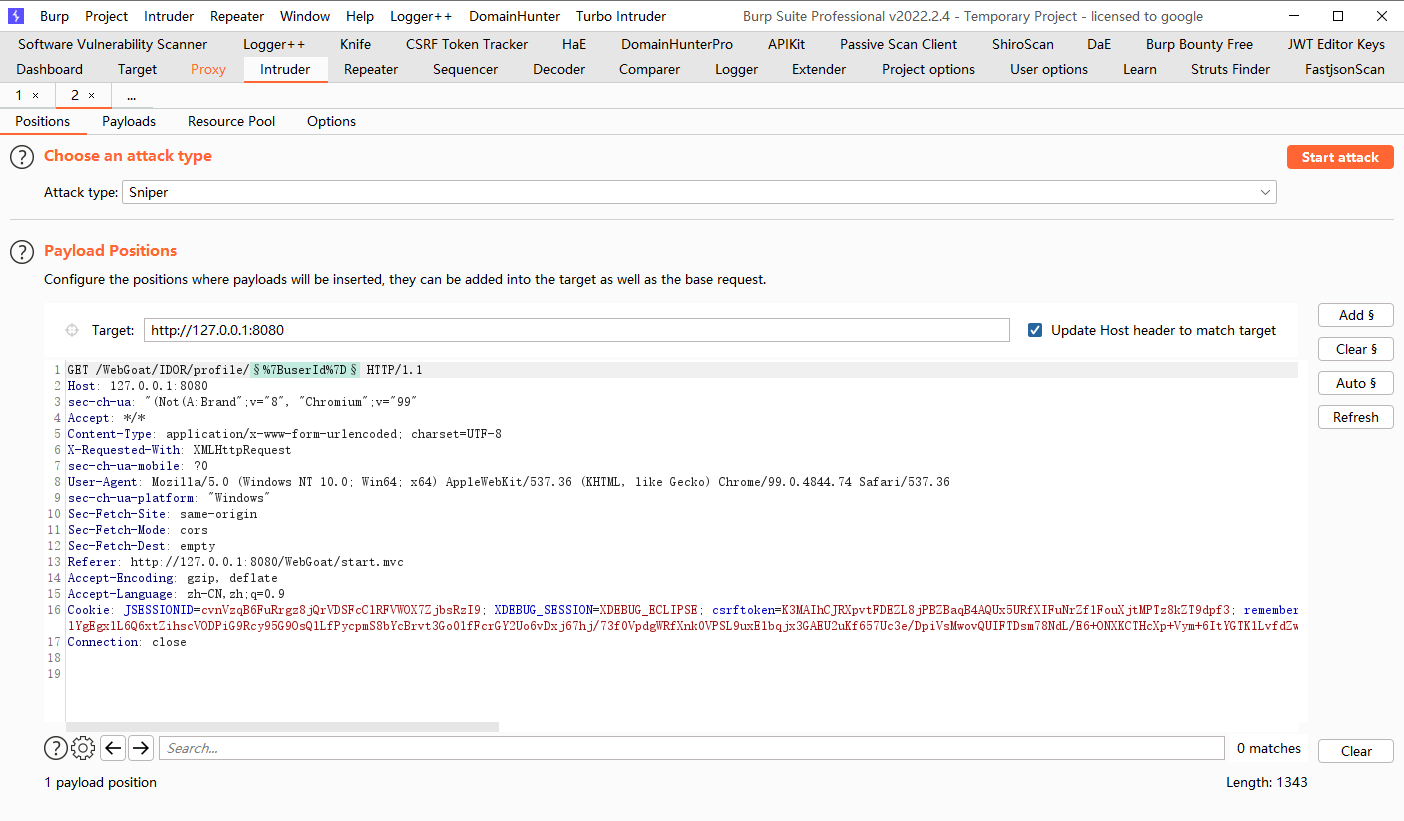Switch to JWT Editor Keys tab
Screen dimensions: 1404x821
[x=1336, y=44]
